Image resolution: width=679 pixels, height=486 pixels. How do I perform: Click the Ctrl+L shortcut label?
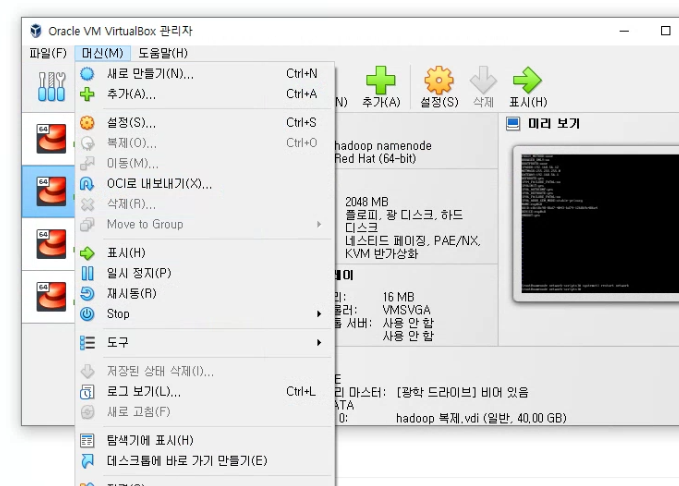tap(301, 392)
